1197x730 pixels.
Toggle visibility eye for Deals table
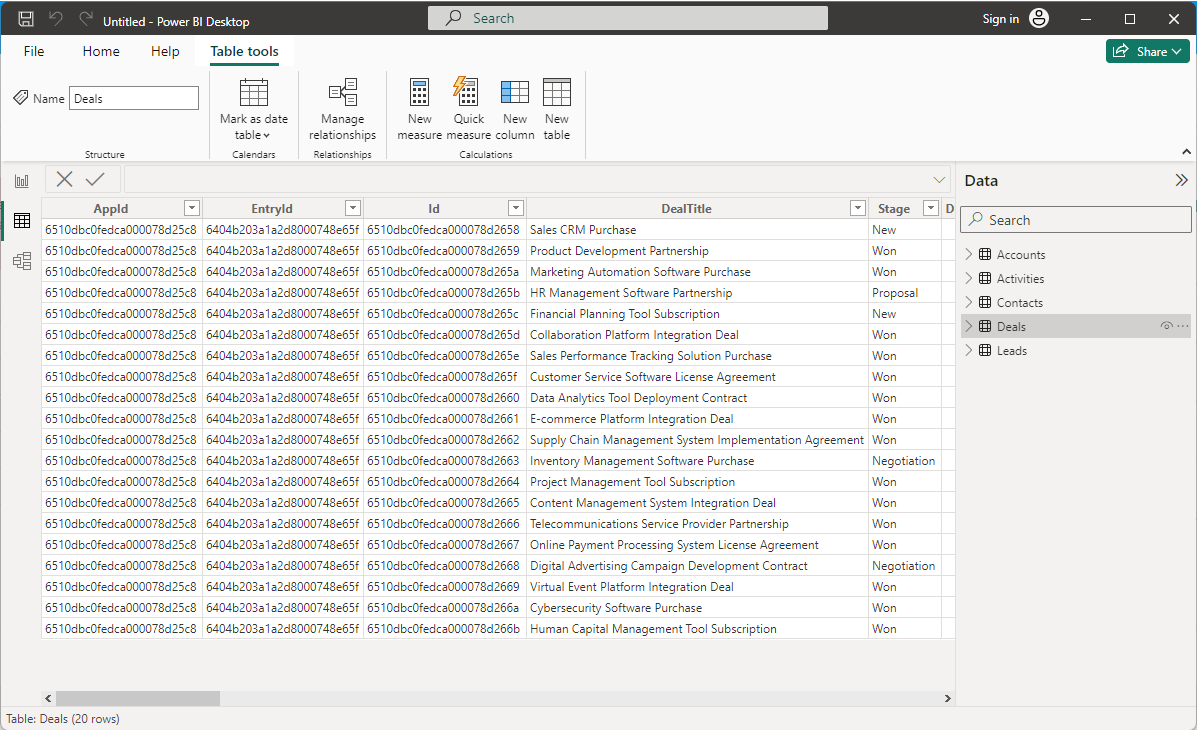1166,327
